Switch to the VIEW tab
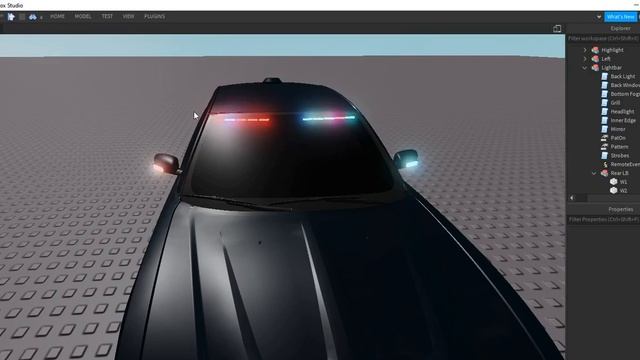Viewport: 640px width, 360px height. (129, 16)
